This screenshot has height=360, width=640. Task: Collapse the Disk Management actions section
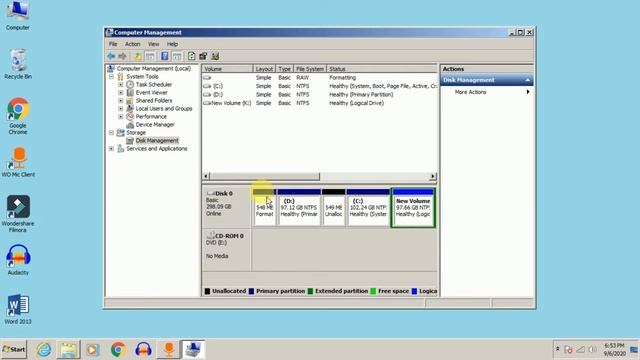(527, 80)
